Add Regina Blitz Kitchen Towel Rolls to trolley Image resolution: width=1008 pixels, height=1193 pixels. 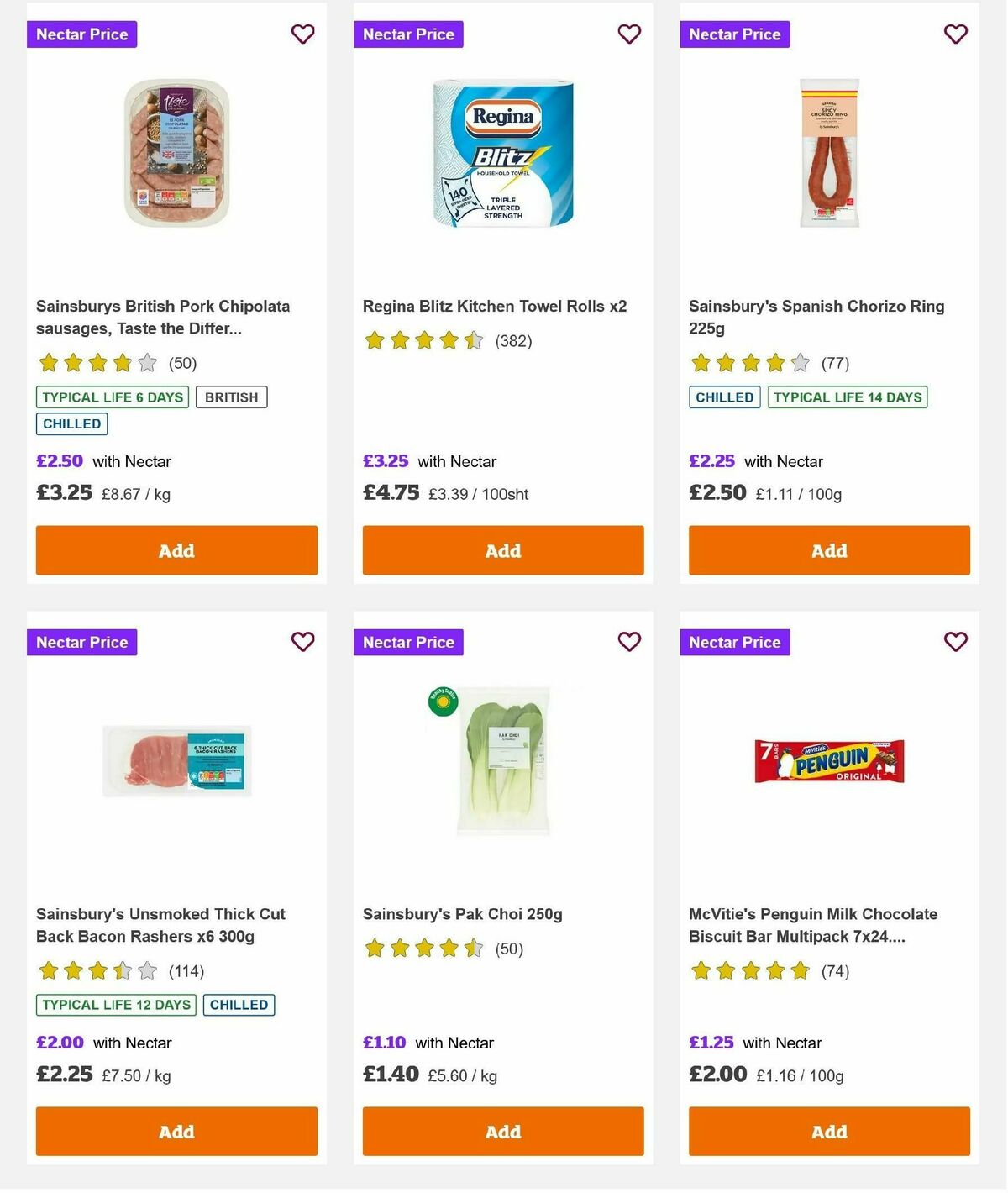coord(502,550)
